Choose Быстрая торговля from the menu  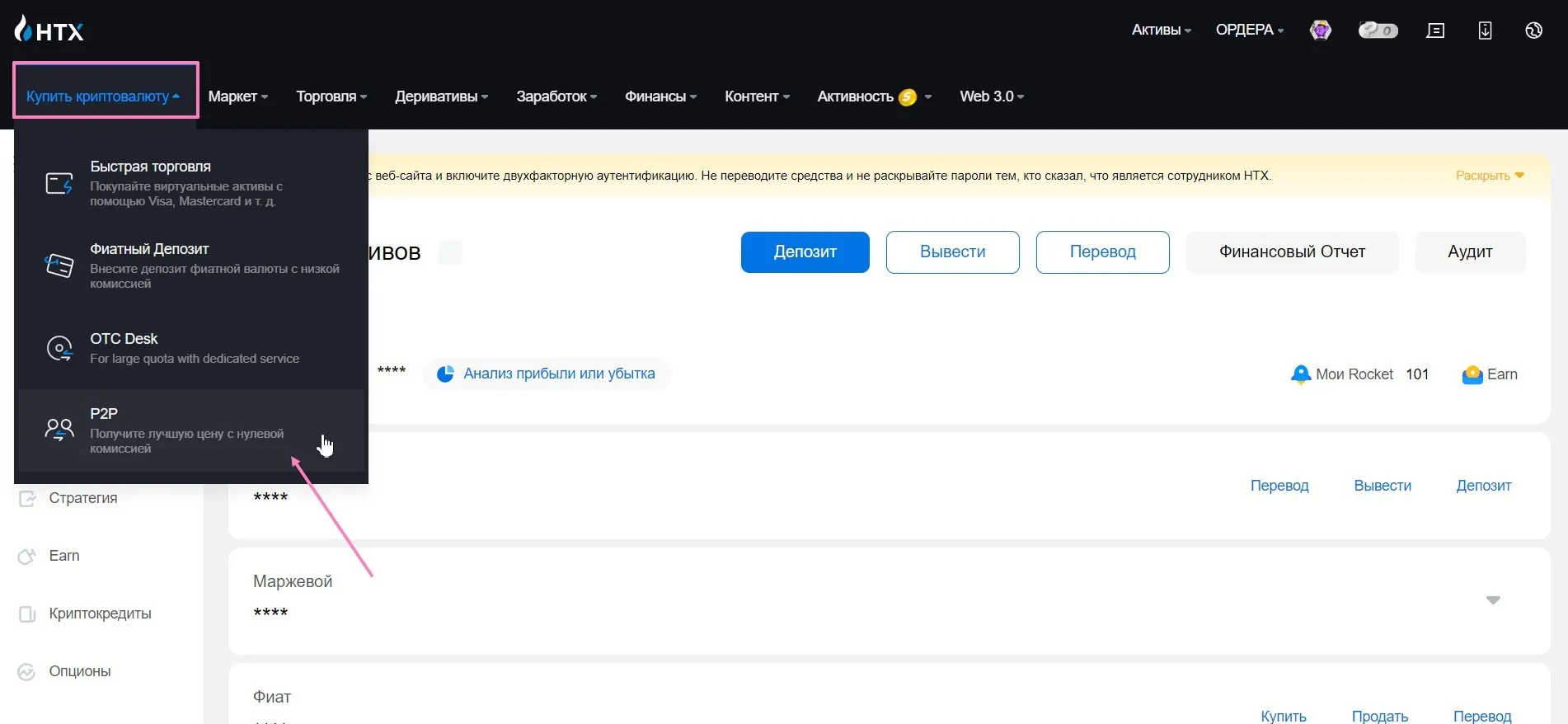point(191,183)
